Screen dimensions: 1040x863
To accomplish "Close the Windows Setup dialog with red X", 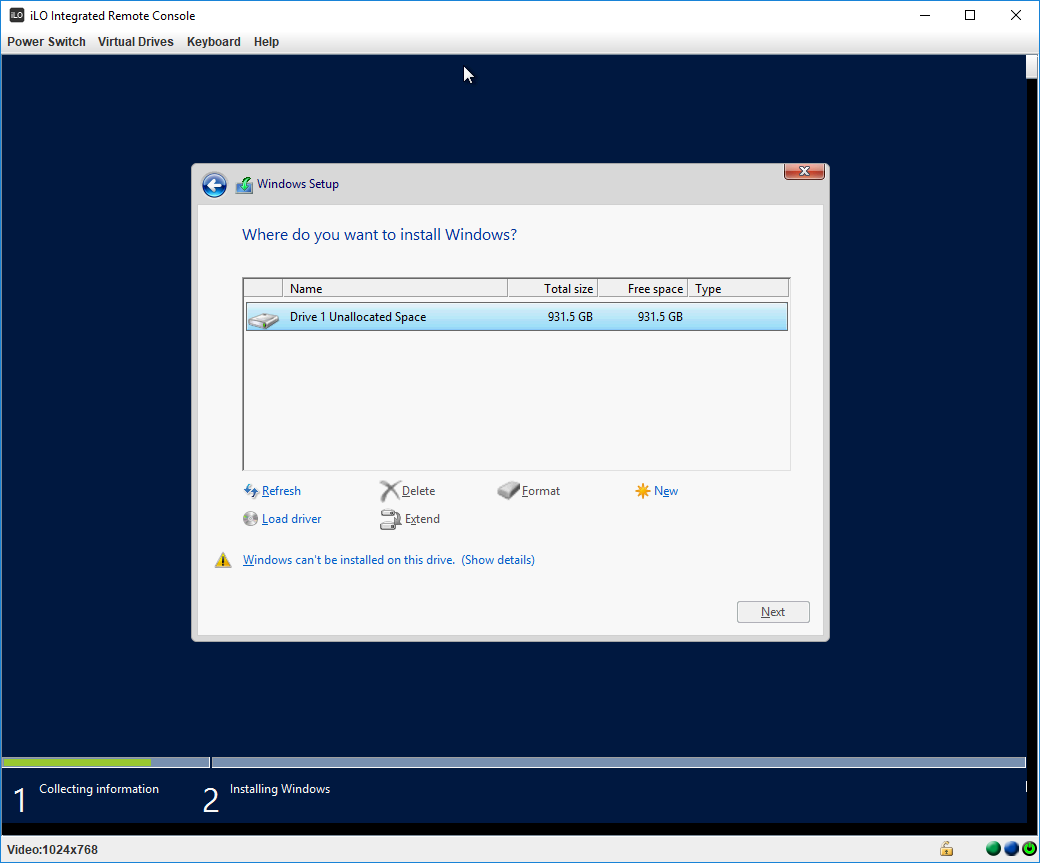I will coord(804,171).
